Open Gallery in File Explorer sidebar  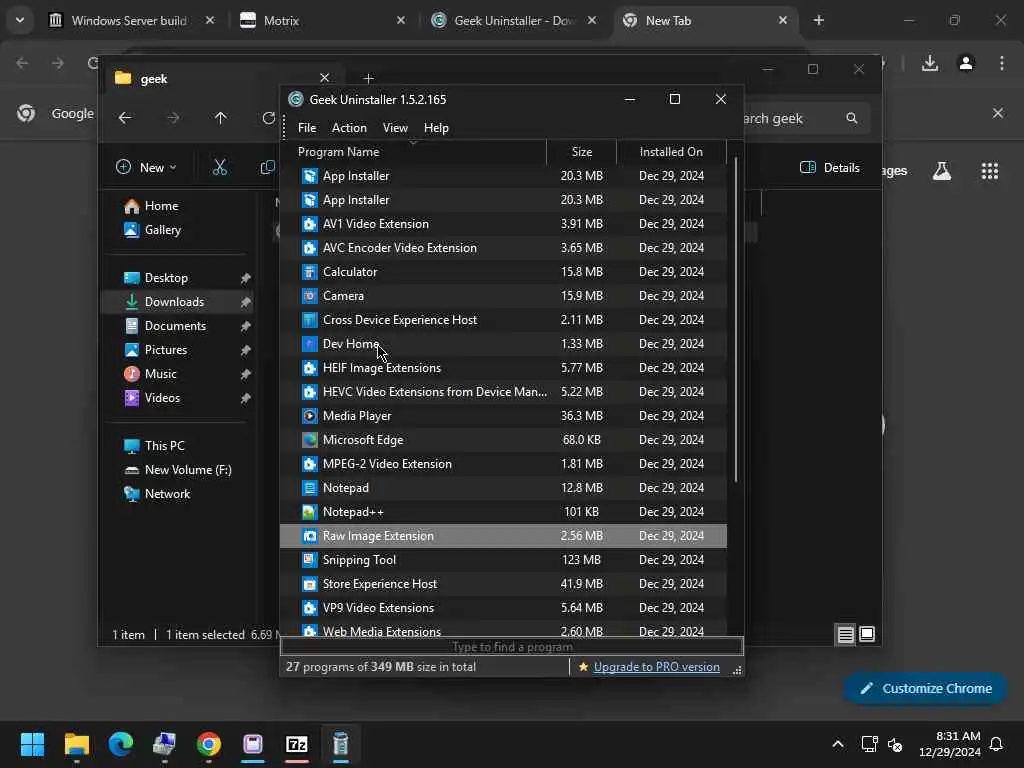(153, 230)
